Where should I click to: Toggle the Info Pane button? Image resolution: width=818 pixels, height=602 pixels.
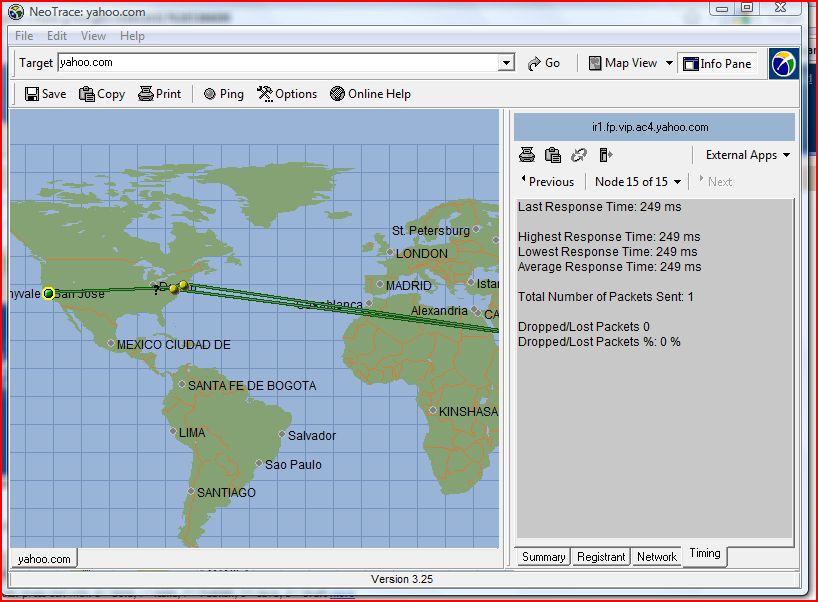(x=717, y=64)
